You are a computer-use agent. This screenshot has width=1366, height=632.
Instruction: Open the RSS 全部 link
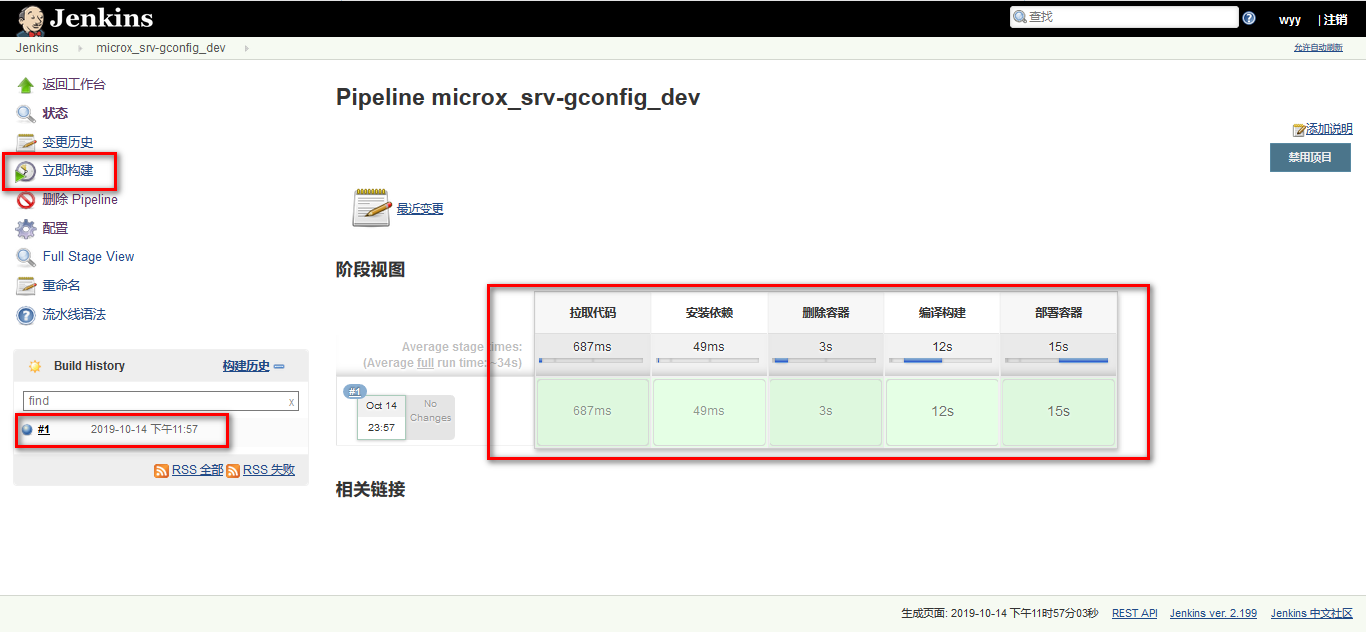click(x=197, y=470)
